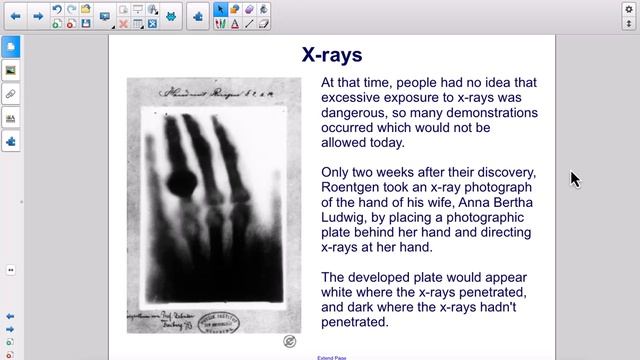Click the Redo icon
Viewport: 640px width, 360px height.
(71, 9)
